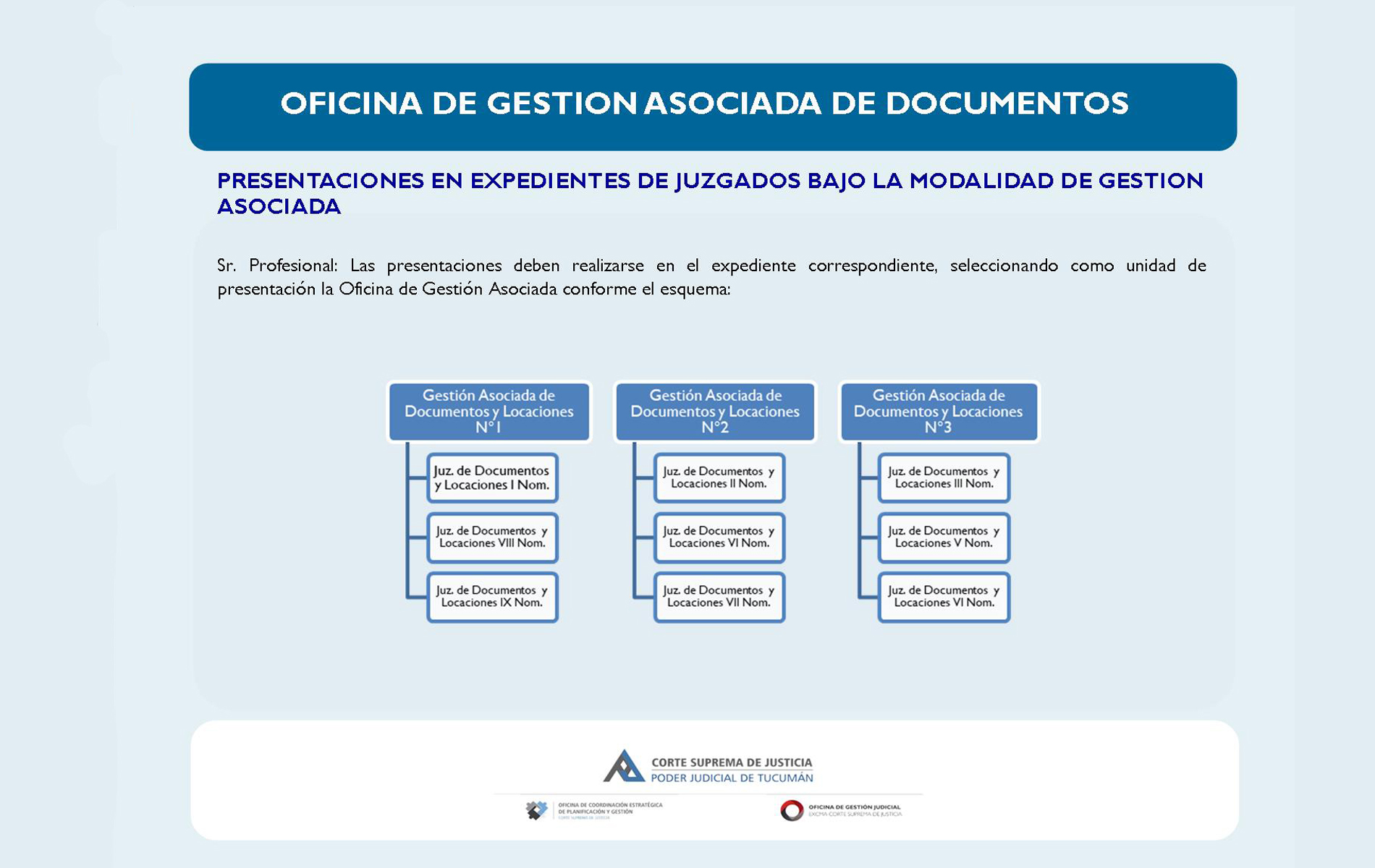Choose Juz. de Documentos y Locaciones IX Nom.
Image resolution: width=1375 pixels, height=868 pixels.
[x=493, y=597]
